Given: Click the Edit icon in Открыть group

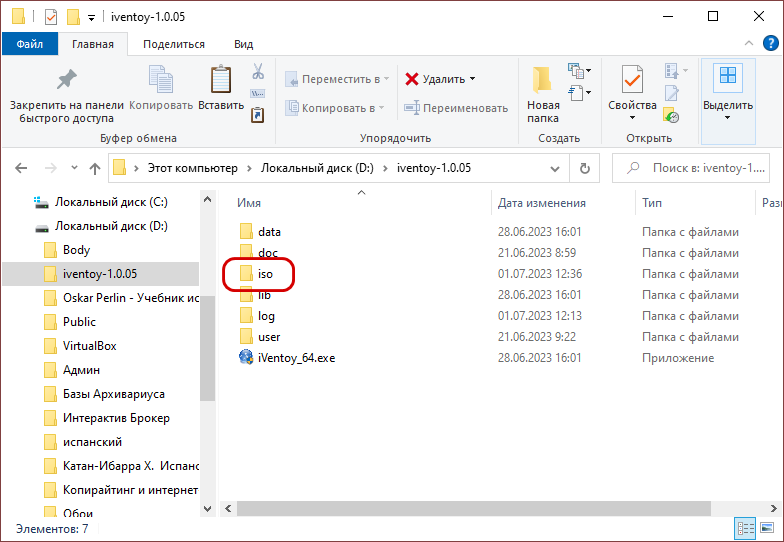Looking at the screenshot, I should pyautogui.click(x=672, y=93).
